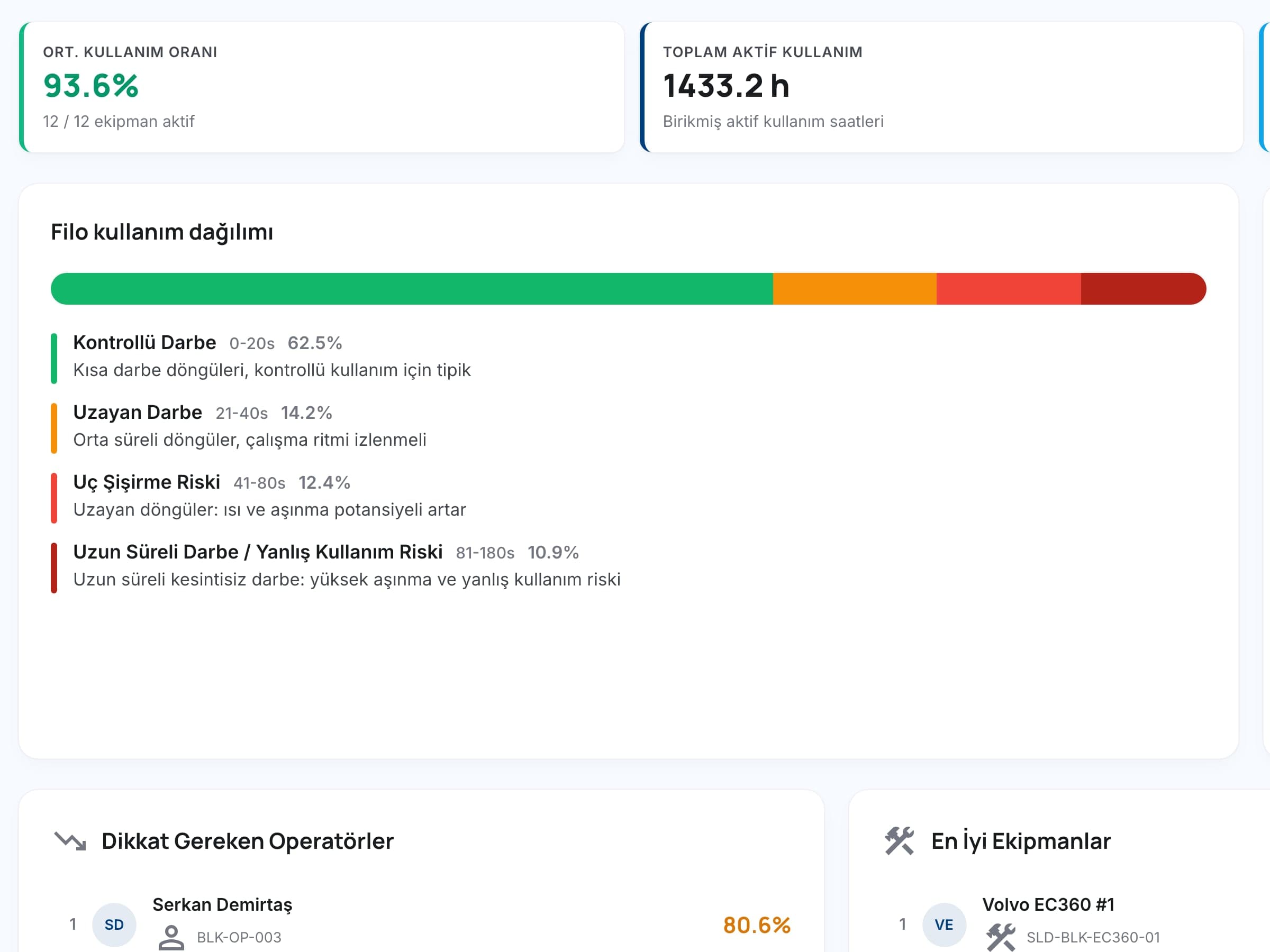Click the Uzun süreli kesintisiz darbe description

[347, 580]
